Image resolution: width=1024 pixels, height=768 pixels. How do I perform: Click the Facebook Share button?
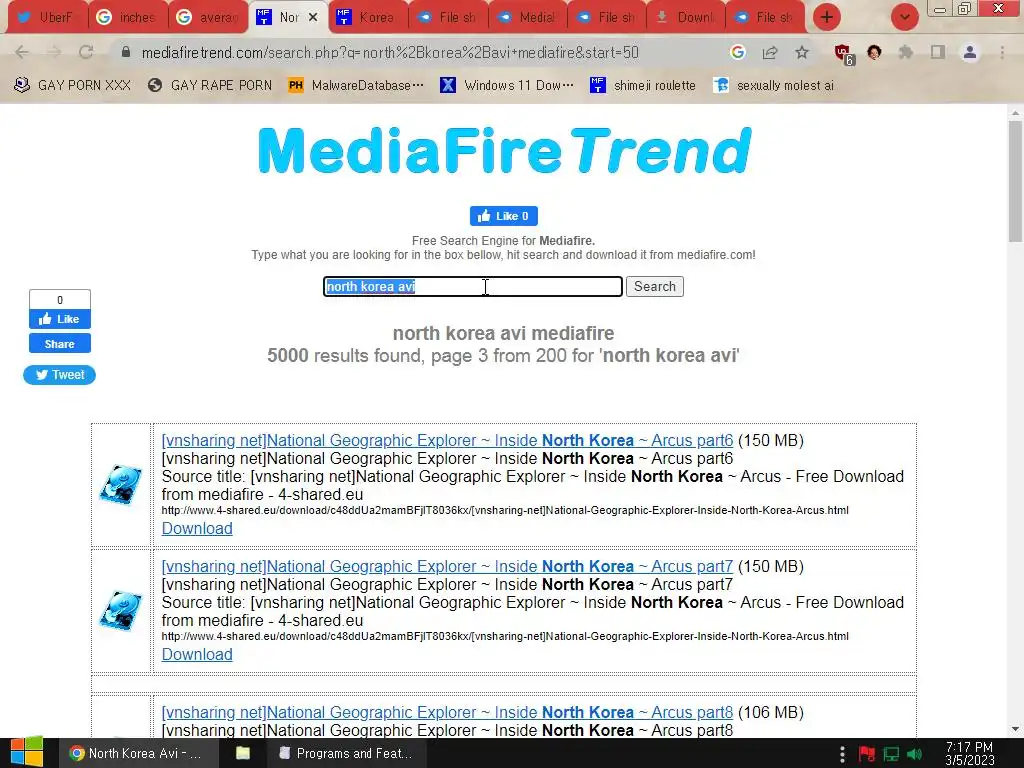tap(59, 344)
